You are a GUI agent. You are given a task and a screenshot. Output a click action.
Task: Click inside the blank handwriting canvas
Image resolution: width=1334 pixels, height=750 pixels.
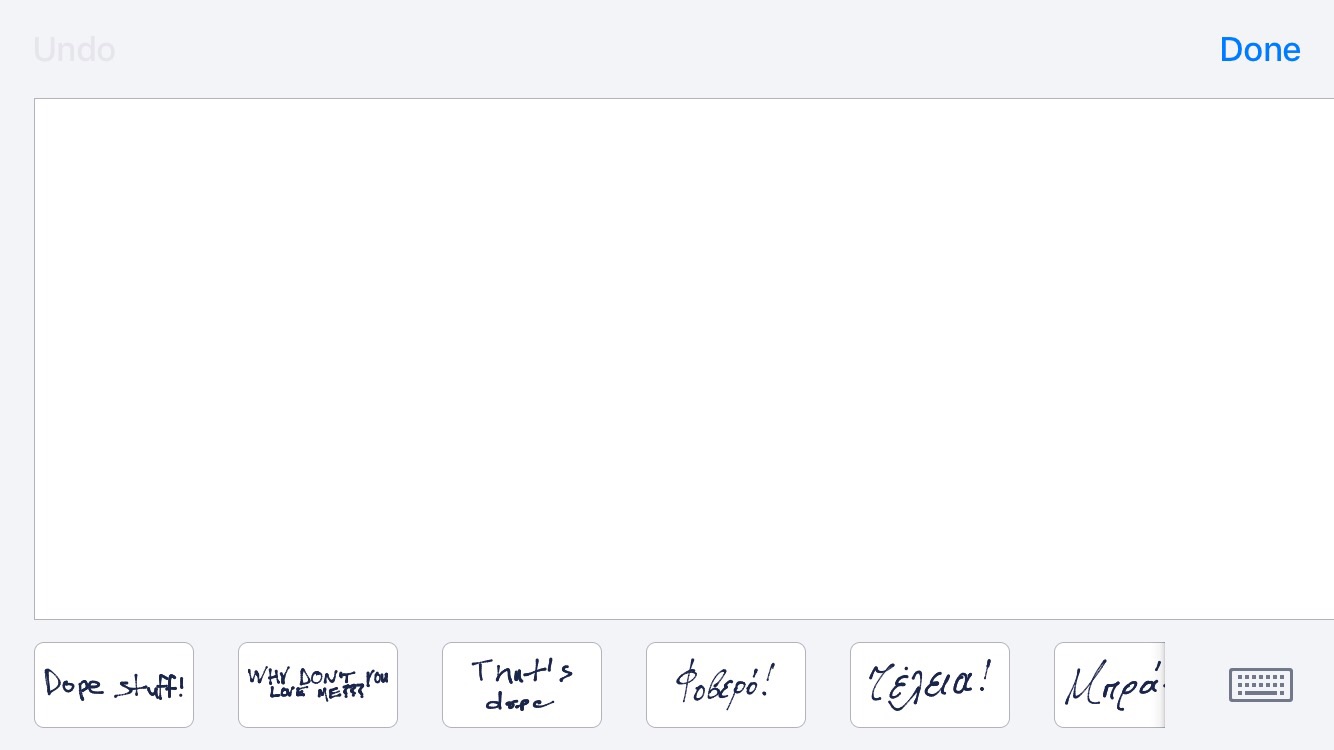[684, 358]
